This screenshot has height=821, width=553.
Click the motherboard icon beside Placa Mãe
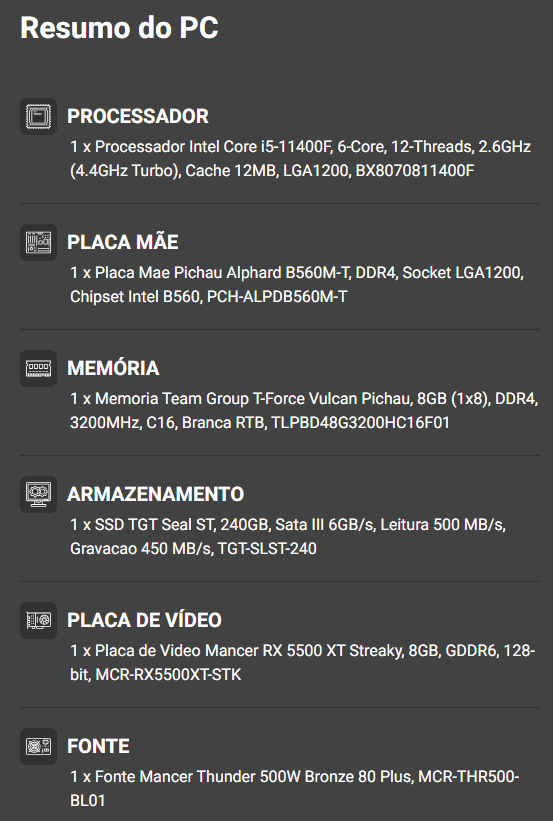(38, 242)
